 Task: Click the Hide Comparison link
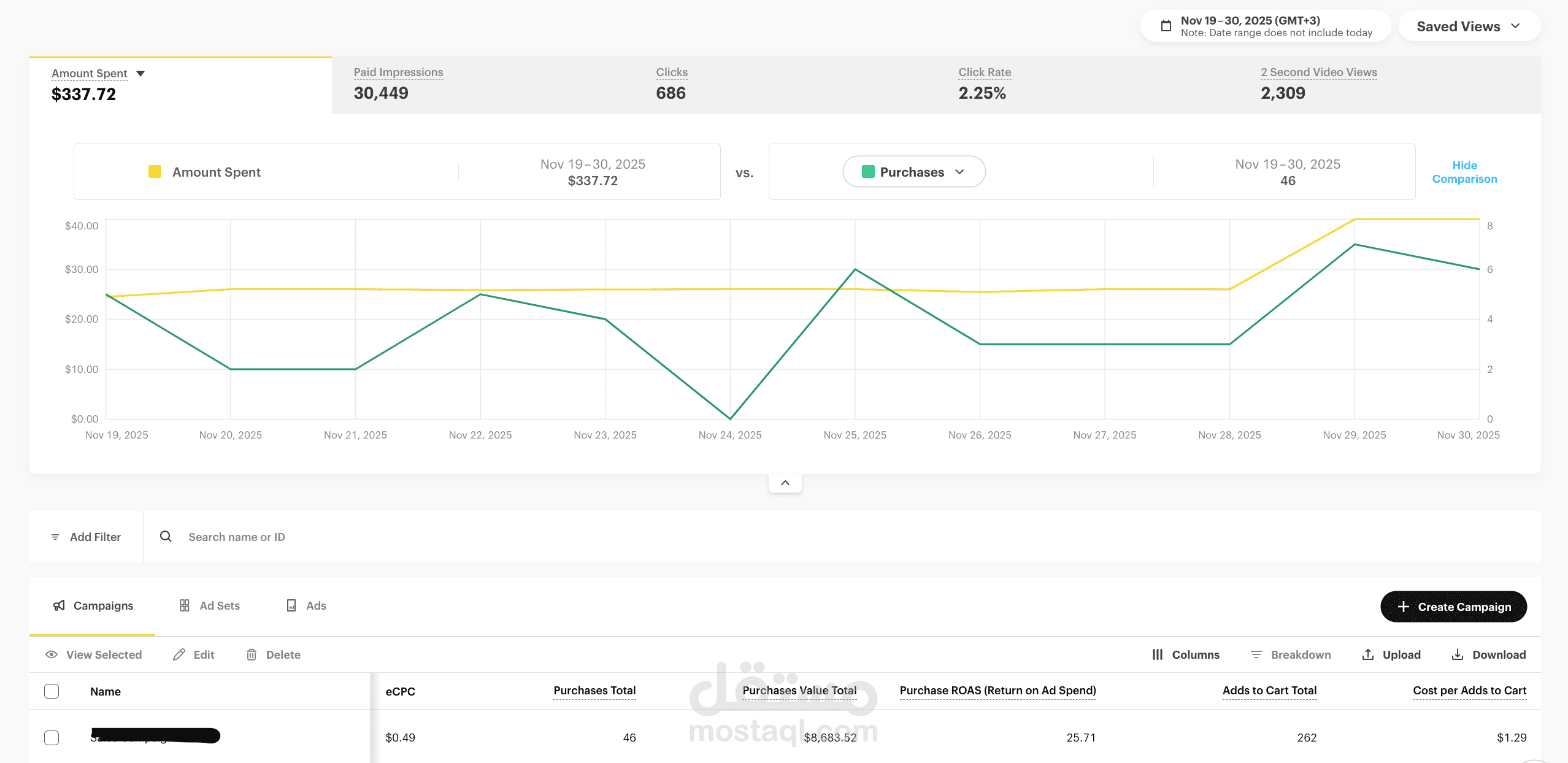click(1464, 172)
